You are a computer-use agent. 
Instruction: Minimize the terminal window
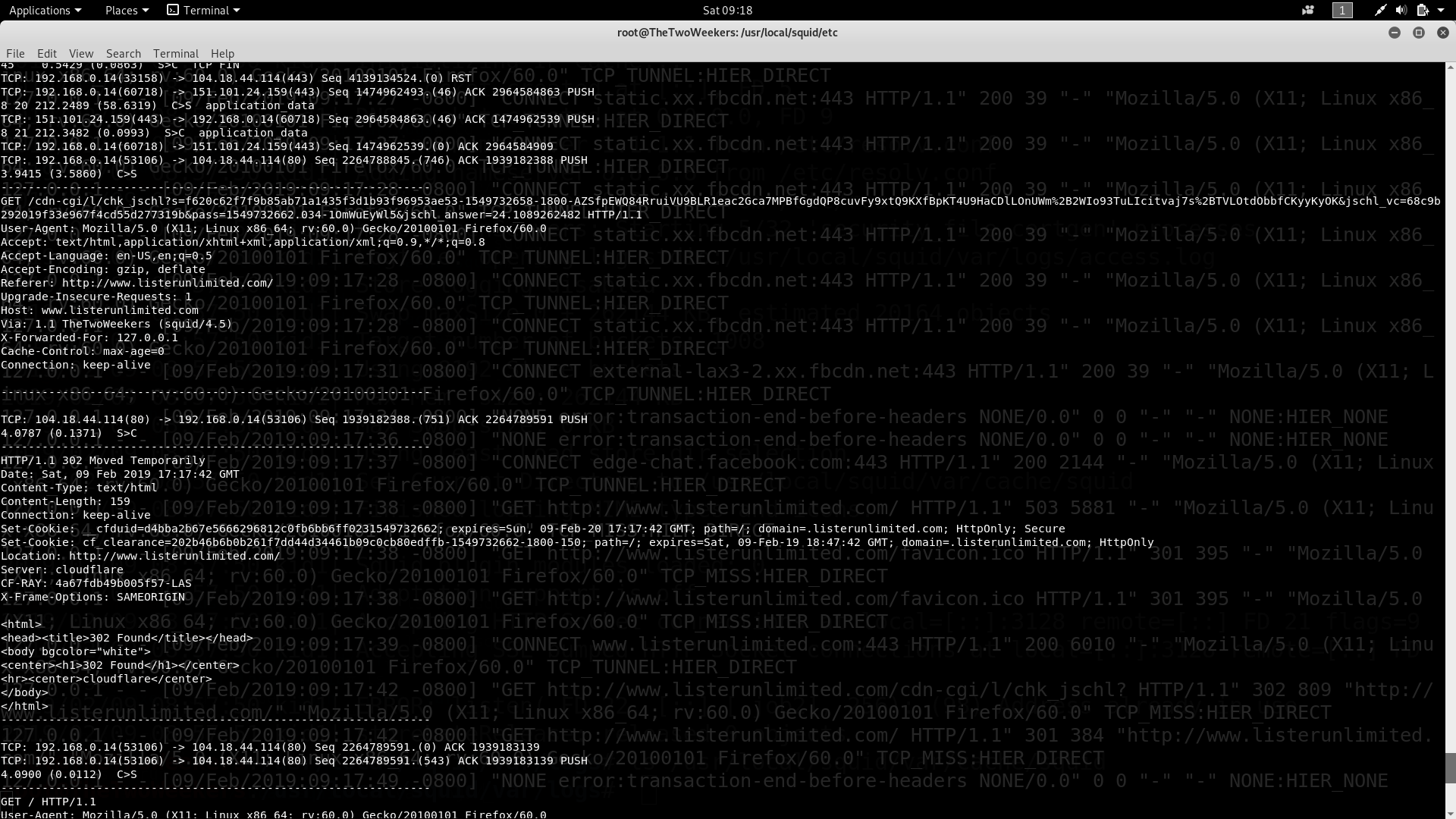(x=1394, y=33)
